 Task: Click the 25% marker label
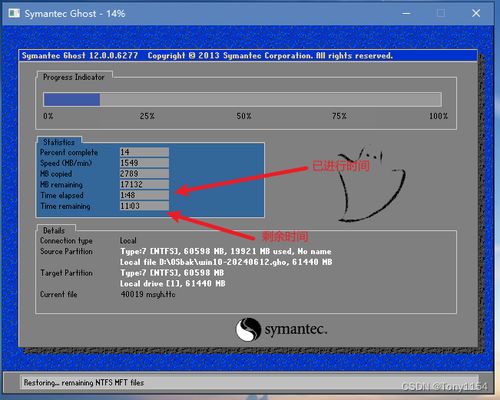point(147,116)
